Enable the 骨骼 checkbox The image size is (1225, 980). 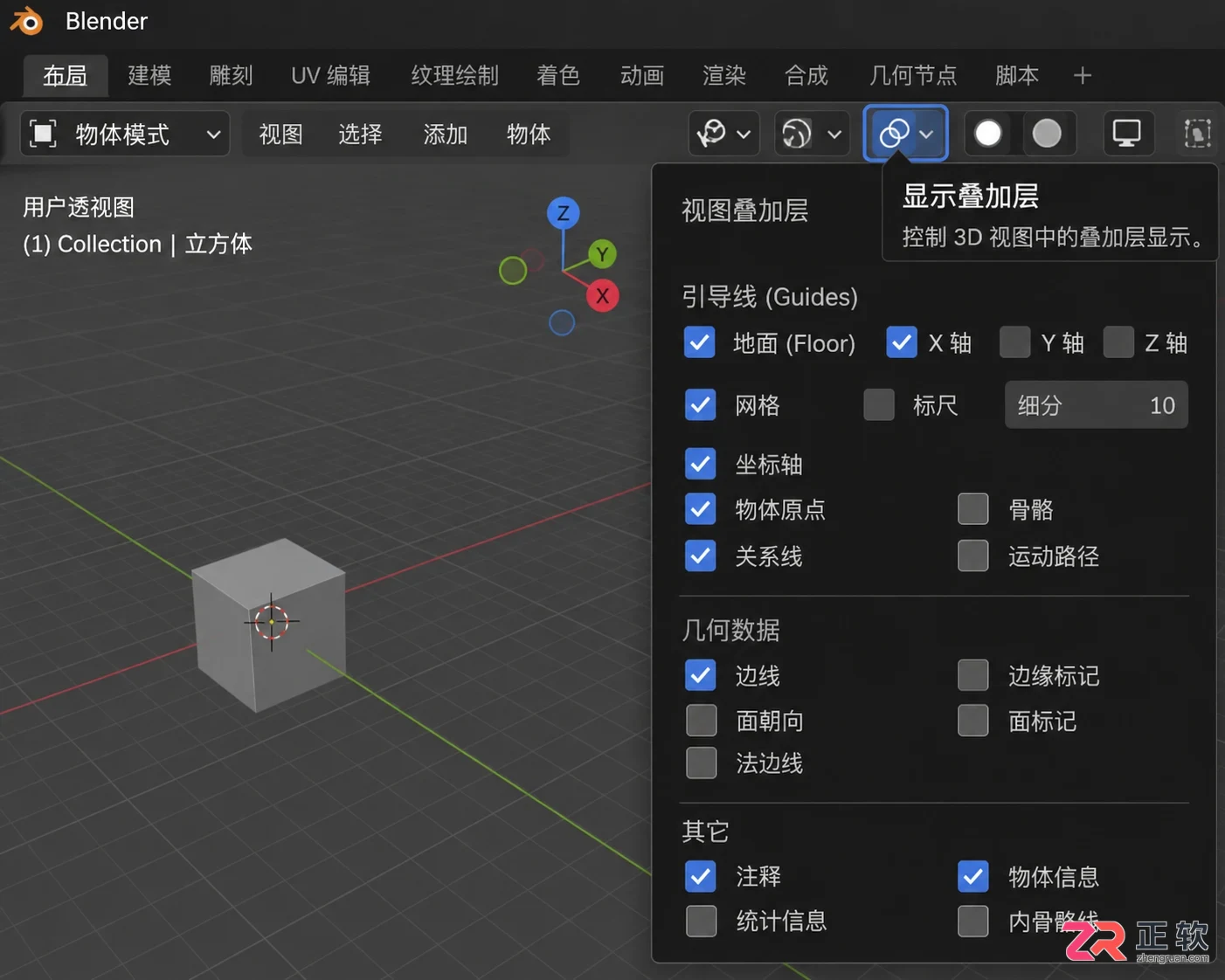click(x=972, y=509)
